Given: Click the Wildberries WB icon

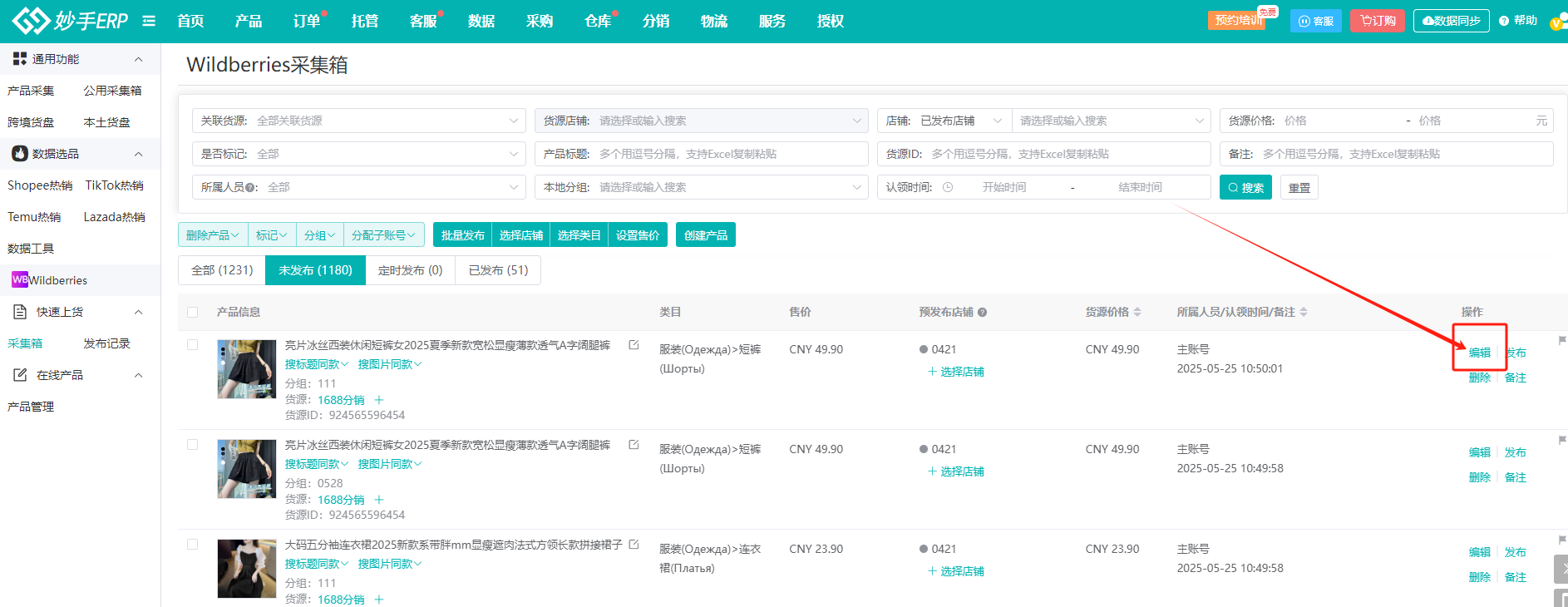Looking at the screenshot, I should coord(20,279).
